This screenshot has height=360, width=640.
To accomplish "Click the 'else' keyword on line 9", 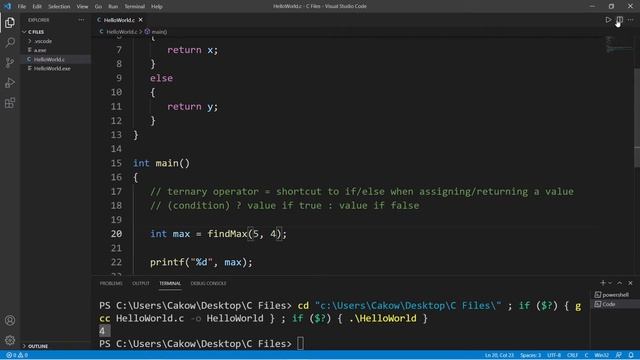I will [161, 78].
